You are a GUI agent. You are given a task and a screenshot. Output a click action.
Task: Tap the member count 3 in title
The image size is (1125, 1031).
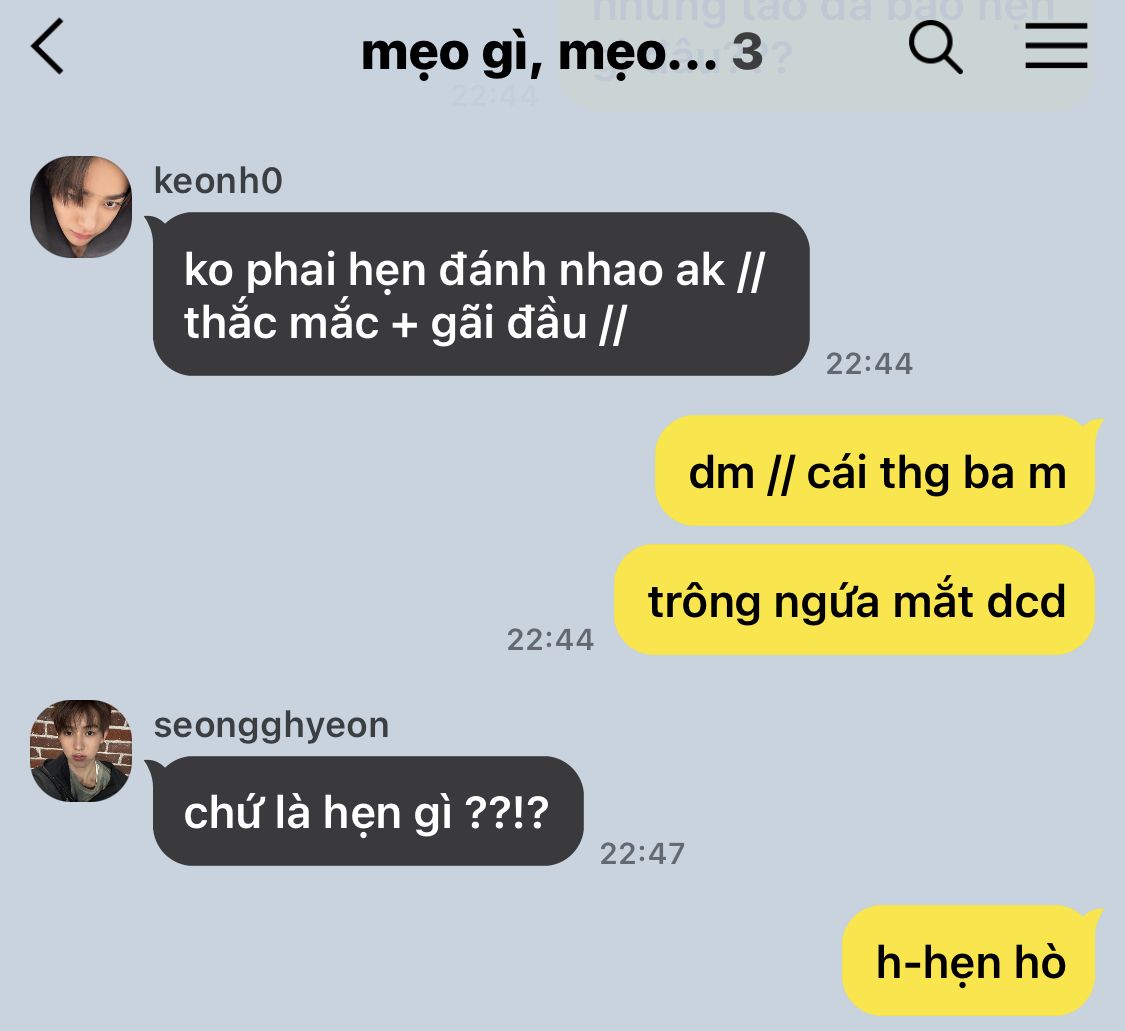pos(747,52)
